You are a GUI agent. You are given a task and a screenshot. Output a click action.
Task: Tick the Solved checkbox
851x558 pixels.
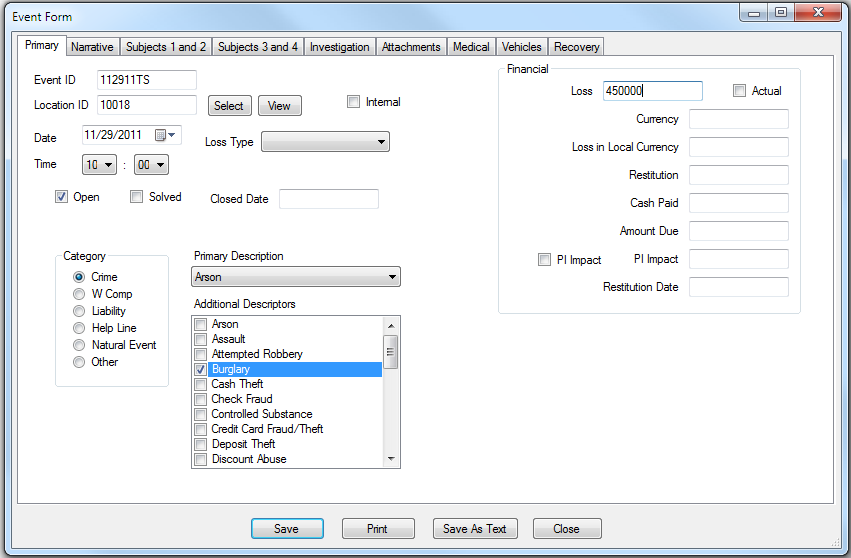click(x=137, y=197)
